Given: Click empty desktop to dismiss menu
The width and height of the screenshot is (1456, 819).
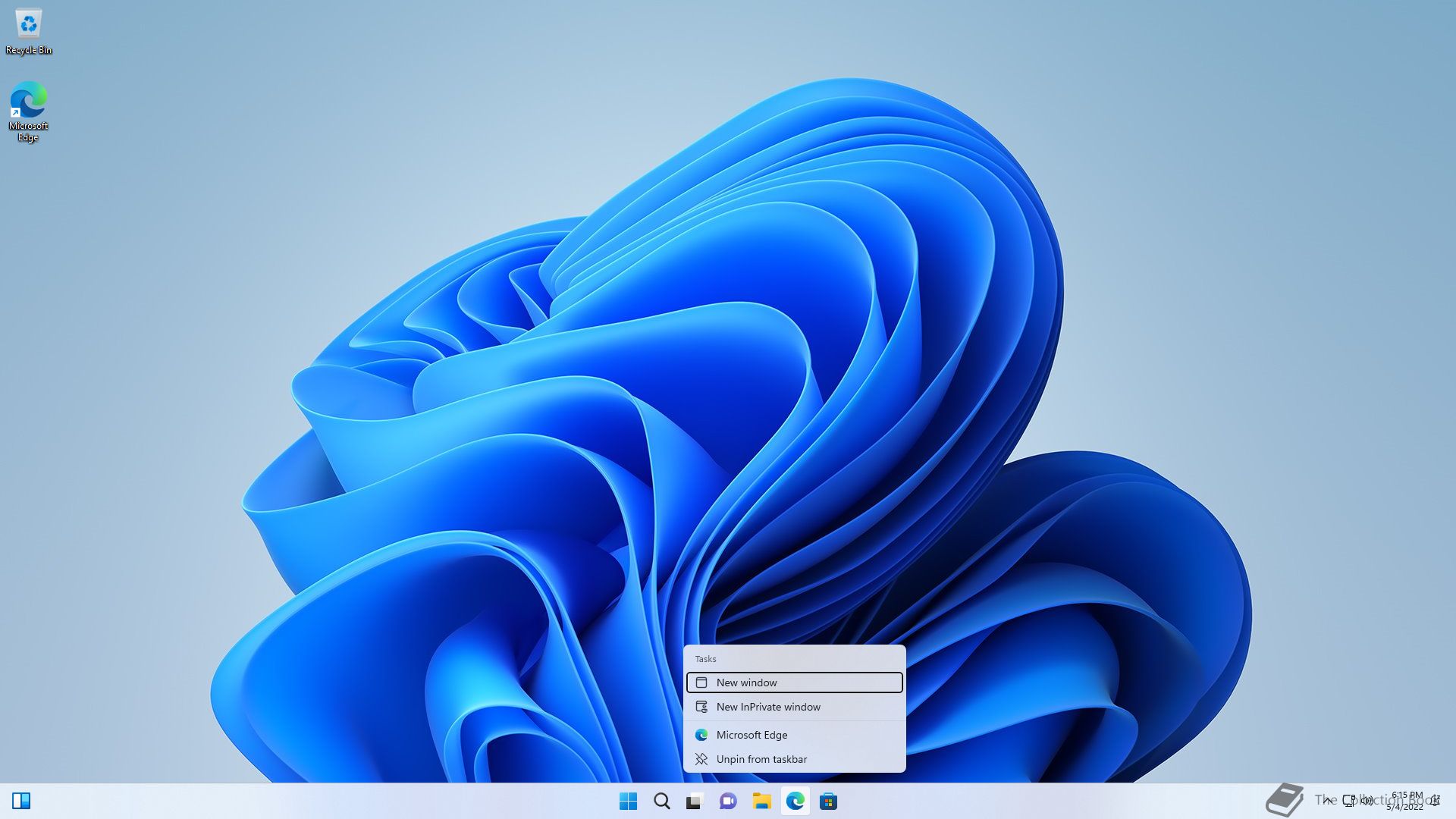Looking at the screenshot, I should click(303, 227).
